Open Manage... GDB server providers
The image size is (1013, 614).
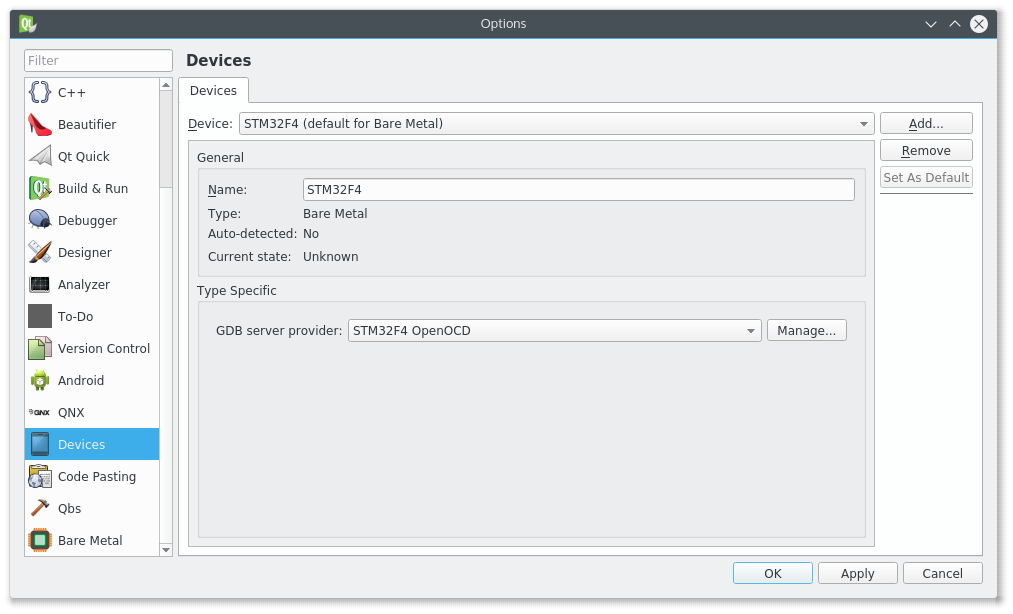806,330
